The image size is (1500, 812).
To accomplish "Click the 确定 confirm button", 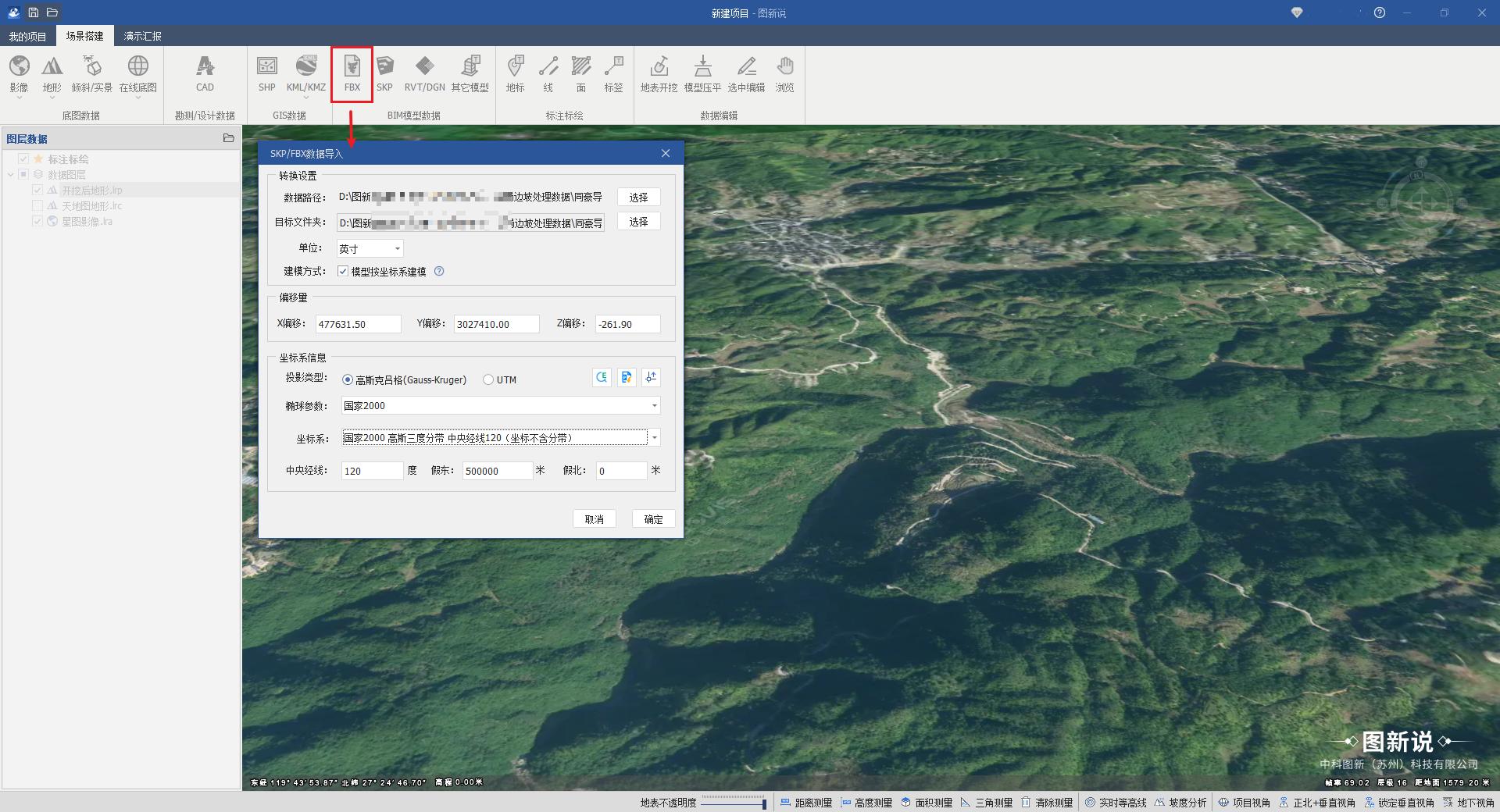I will [x=653, y=519].
